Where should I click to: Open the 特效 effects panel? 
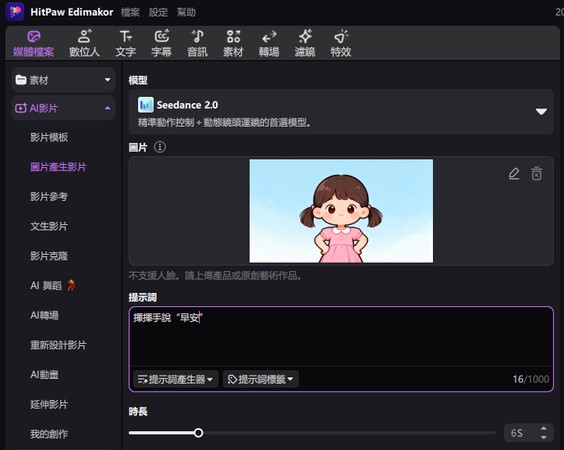341,44
